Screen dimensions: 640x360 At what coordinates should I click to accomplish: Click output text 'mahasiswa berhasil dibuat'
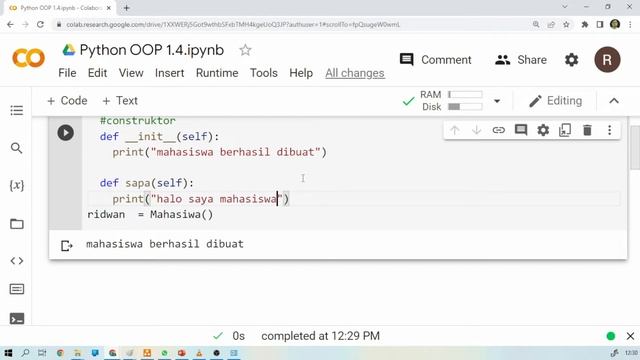[165, 244]
